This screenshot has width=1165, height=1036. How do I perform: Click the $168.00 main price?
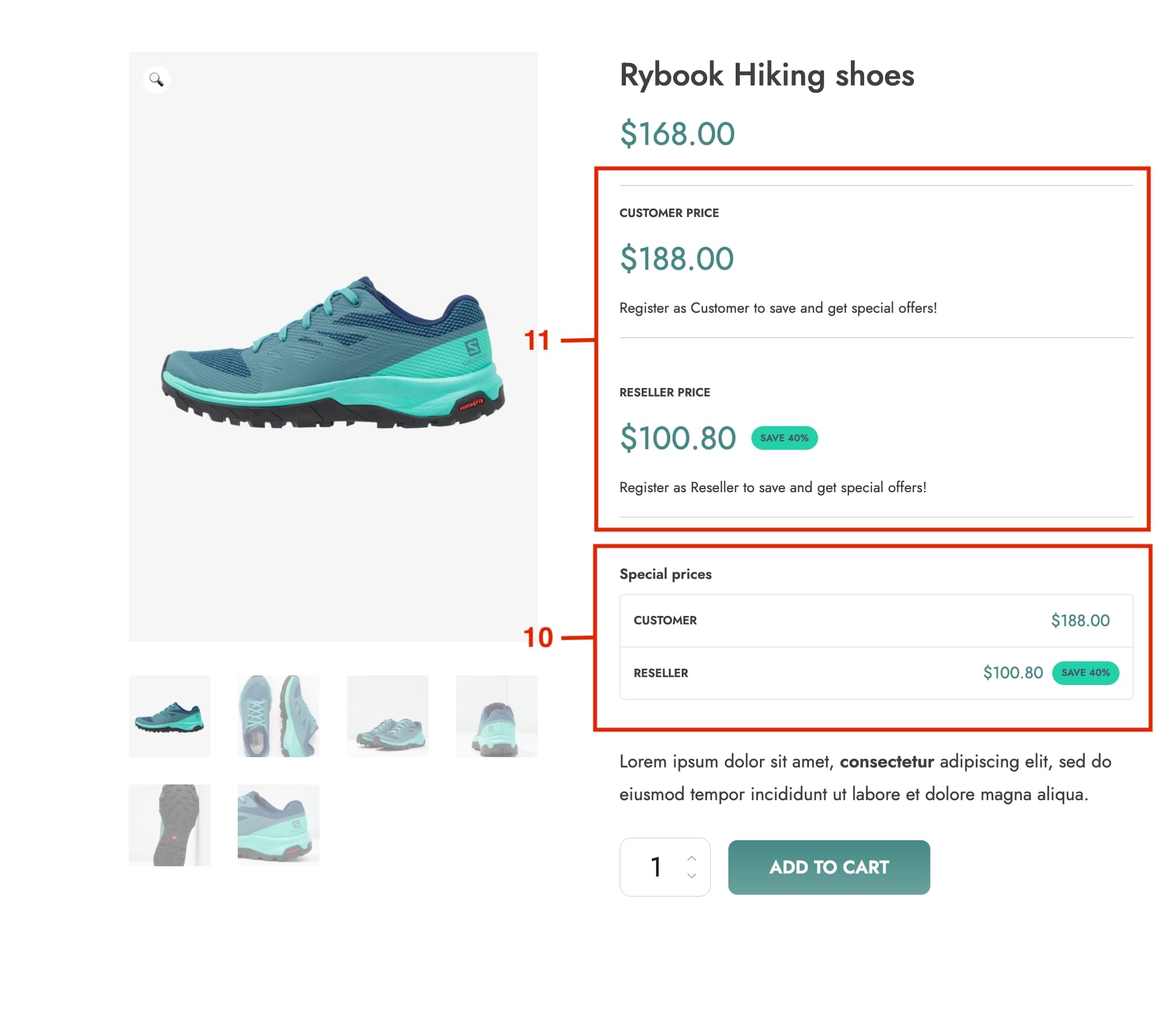click(x=677, y=133)
